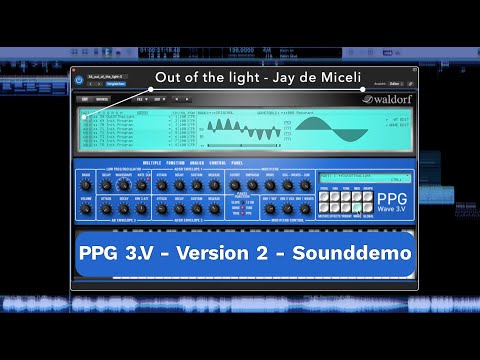480x360 pixels.
Task: Click AD Envelope 3 ATTACK knob
Action: 106,209
